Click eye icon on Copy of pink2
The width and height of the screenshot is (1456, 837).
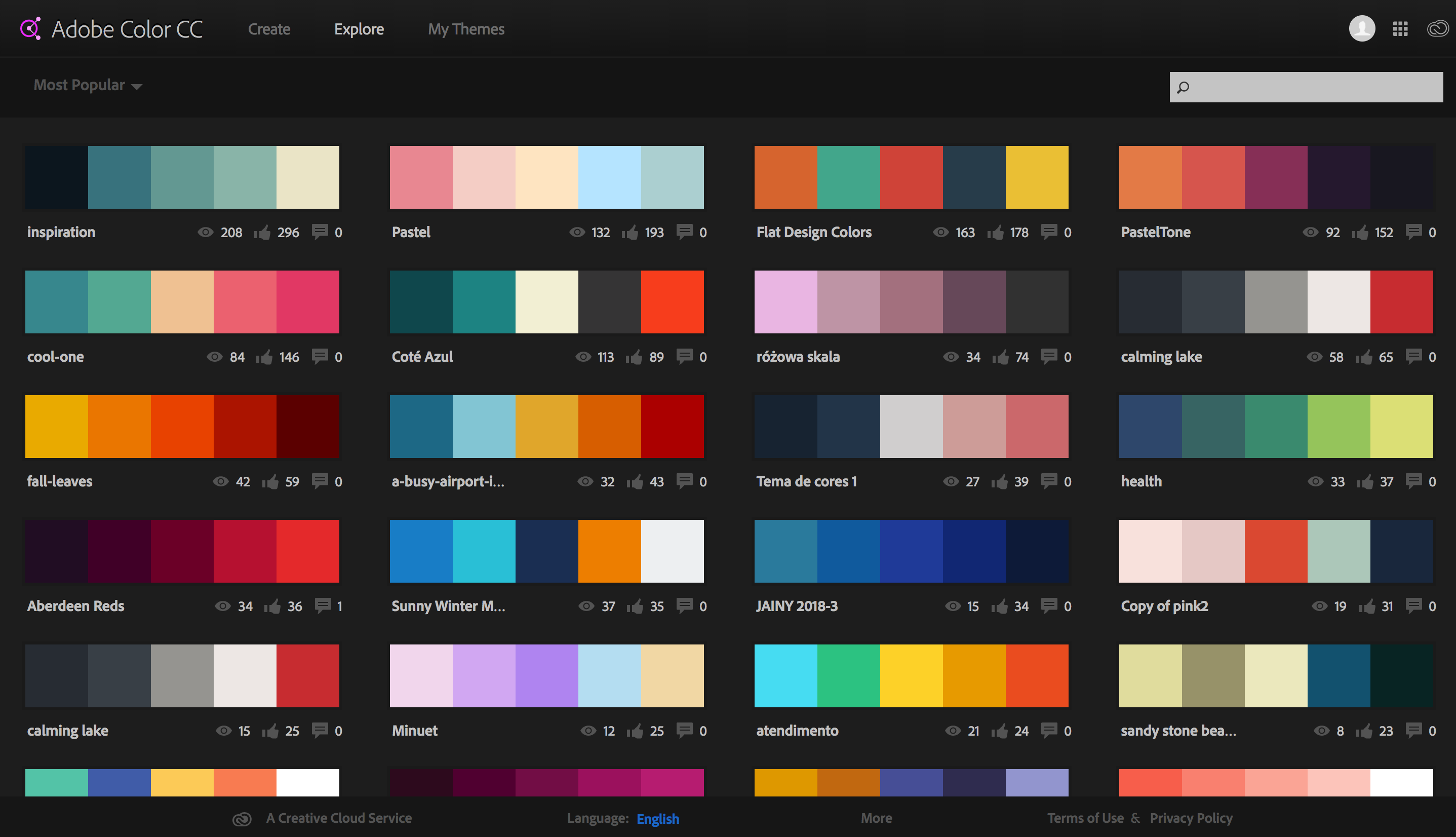click(1319, 605)
